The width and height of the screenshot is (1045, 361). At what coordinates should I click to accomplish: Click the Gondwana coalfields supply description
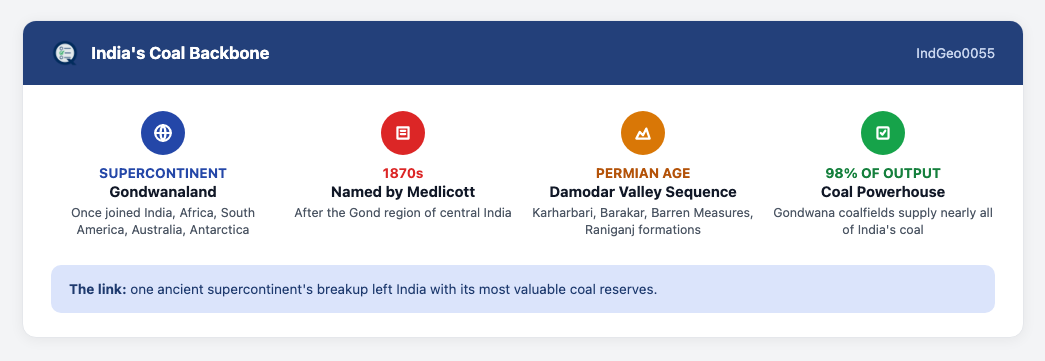click(882, 221)
